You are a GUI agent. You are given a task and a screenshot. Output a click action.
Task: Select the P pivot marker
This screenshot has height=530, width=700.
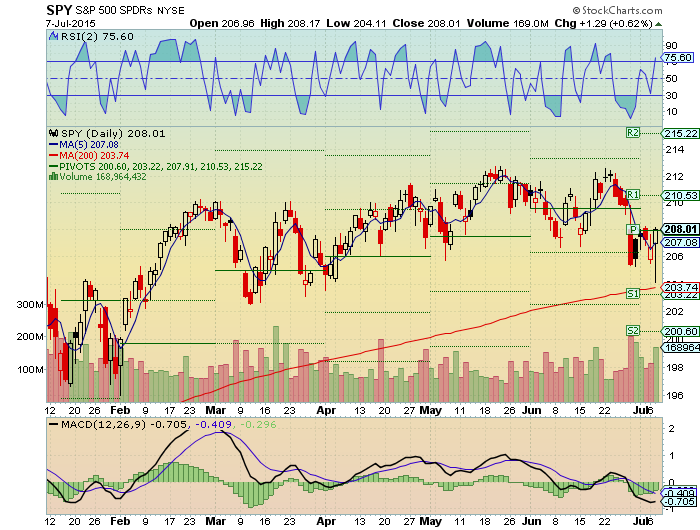click(x=633, y=230)
